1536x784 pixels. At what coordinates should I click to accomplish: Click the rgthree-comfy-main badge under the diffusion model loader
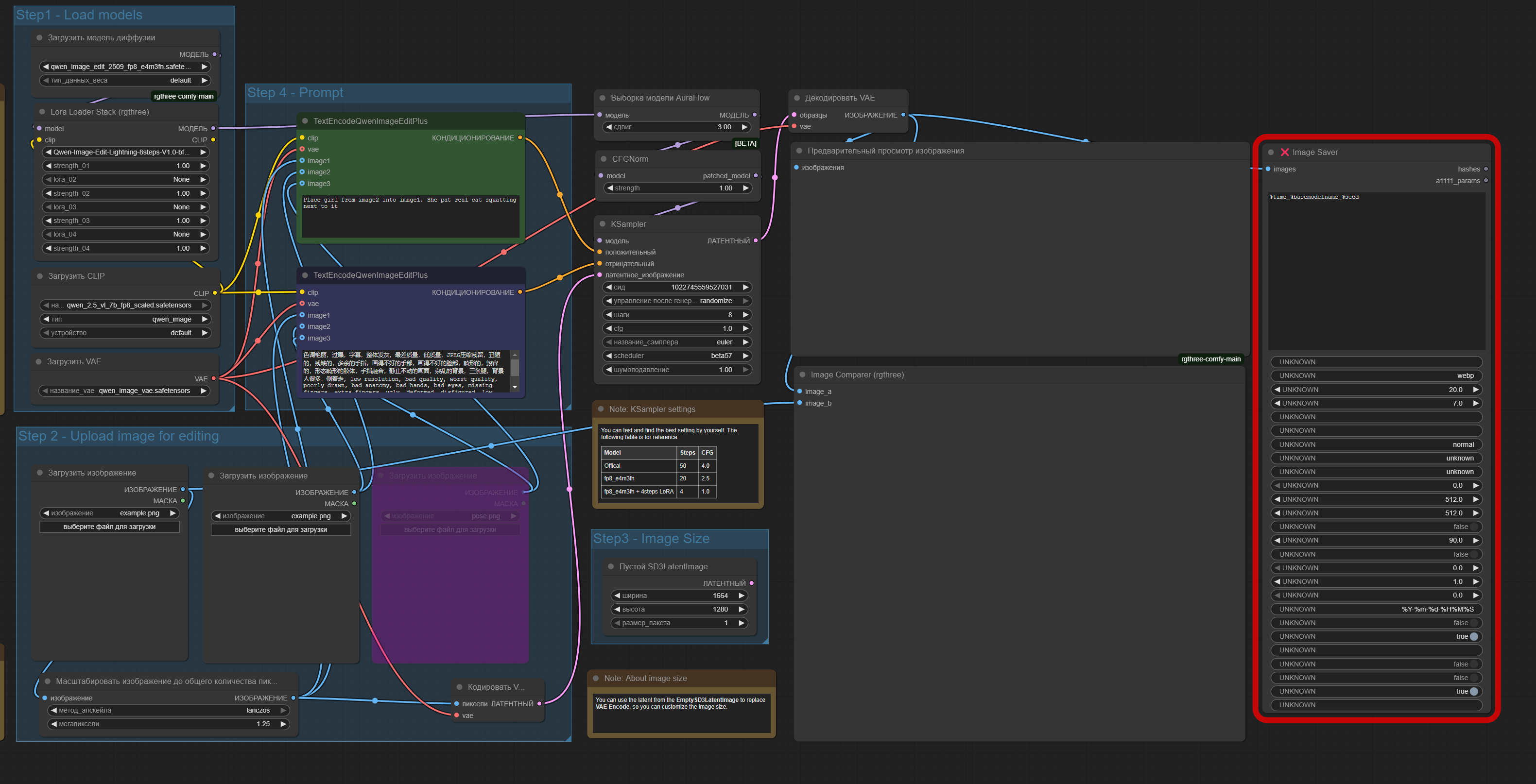pyautogui.click(x=184, y=96)
